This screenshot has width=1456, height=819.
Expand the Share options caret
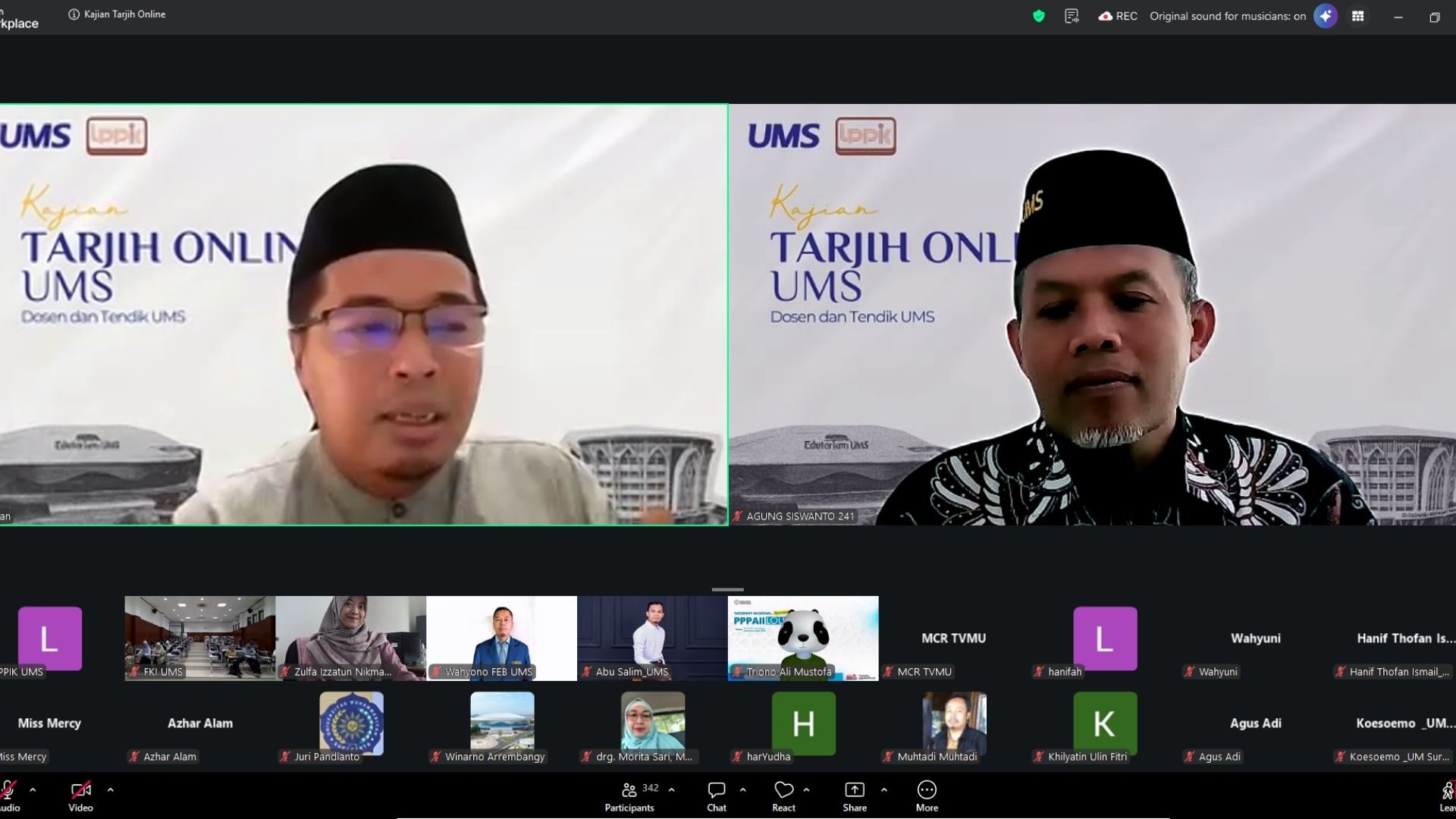(883, 790)
